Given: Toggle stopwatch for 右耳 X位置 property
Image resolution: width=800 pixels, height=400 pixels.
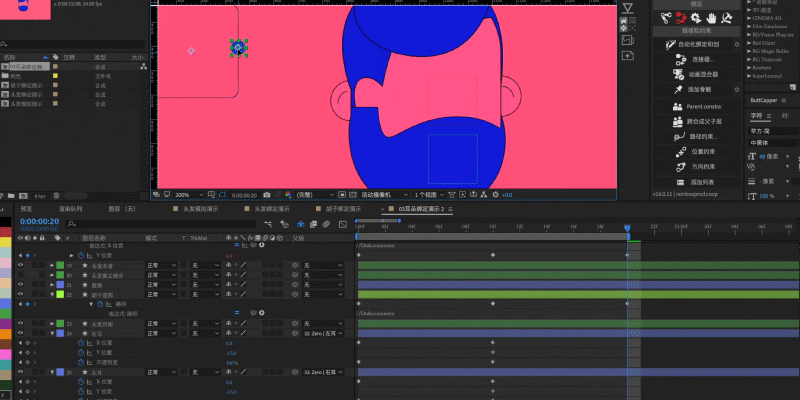Looking at the screenshot, I should point(81,343).
